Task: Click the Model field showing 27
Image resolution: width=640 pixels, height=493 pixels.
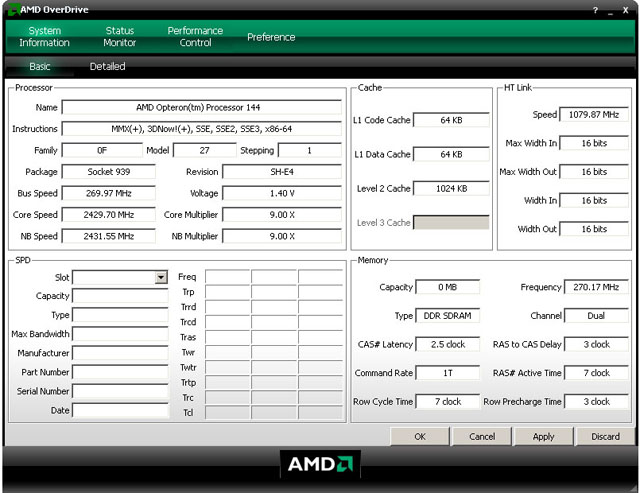Action: click(205, 150)
